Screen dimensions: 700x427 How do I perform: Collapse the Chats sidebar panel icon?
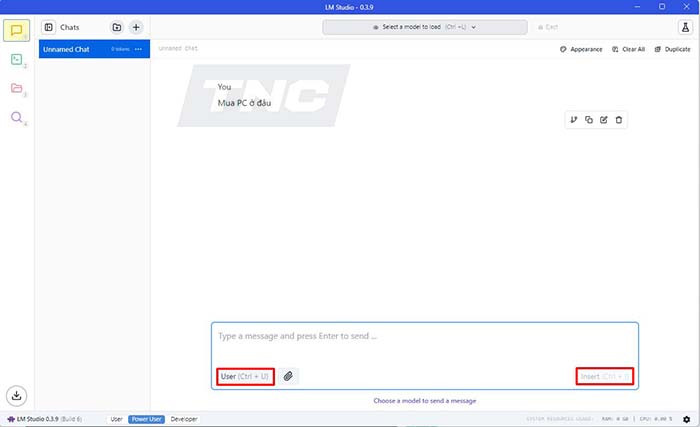tap(49, 27)
